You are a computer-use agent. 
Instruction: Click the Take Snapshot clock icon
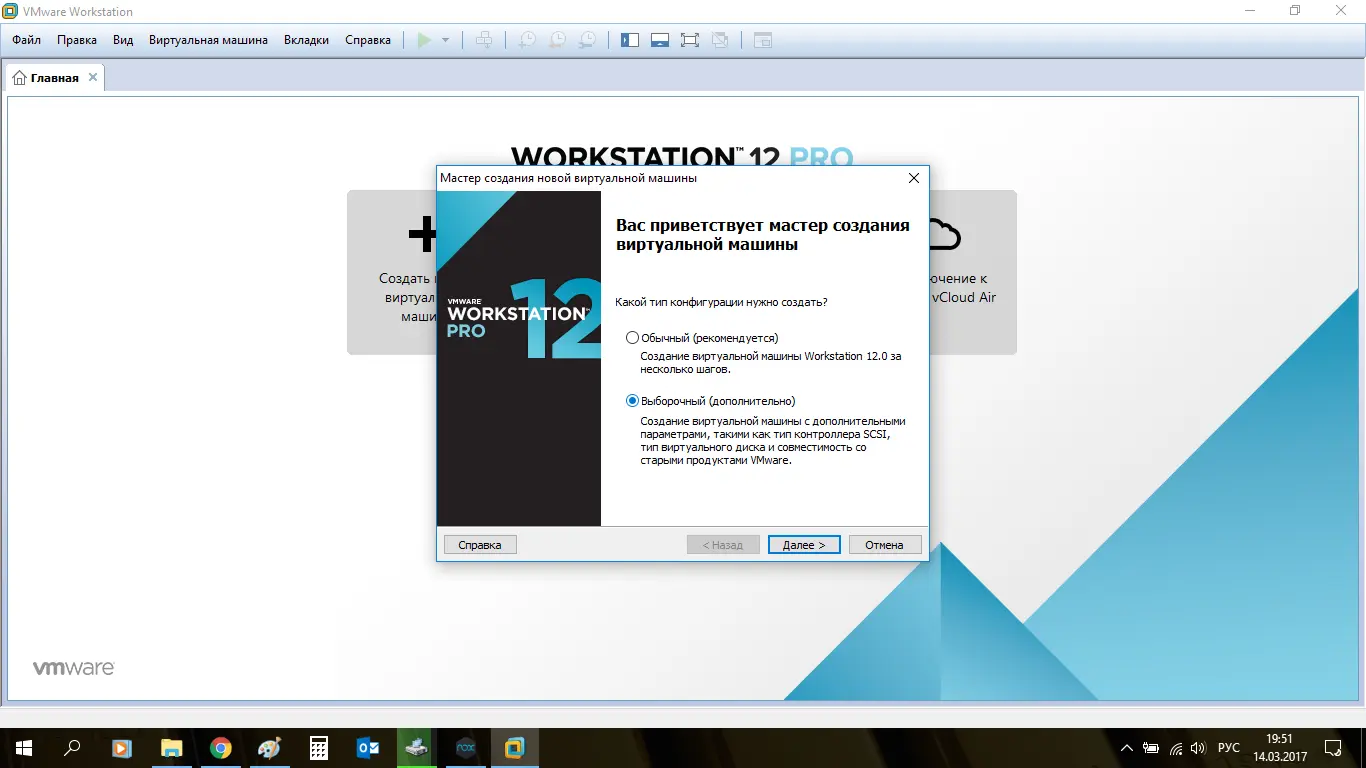click(x=526, y=40)
